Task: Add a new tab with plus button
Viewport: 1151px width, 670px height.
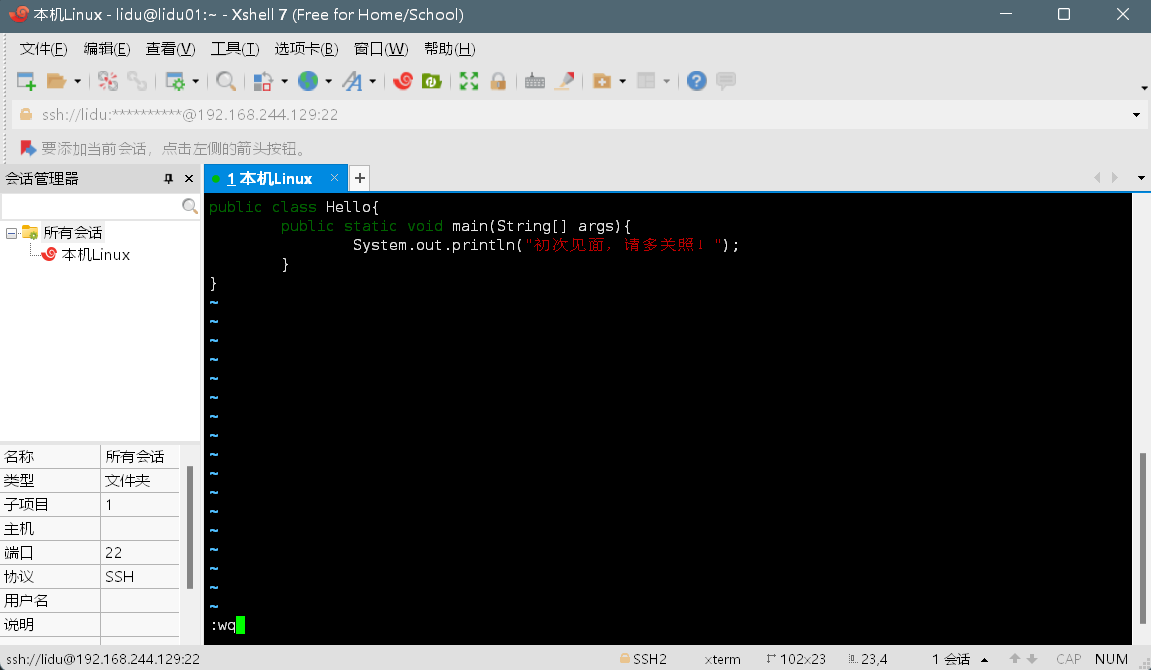Action: 360,178
